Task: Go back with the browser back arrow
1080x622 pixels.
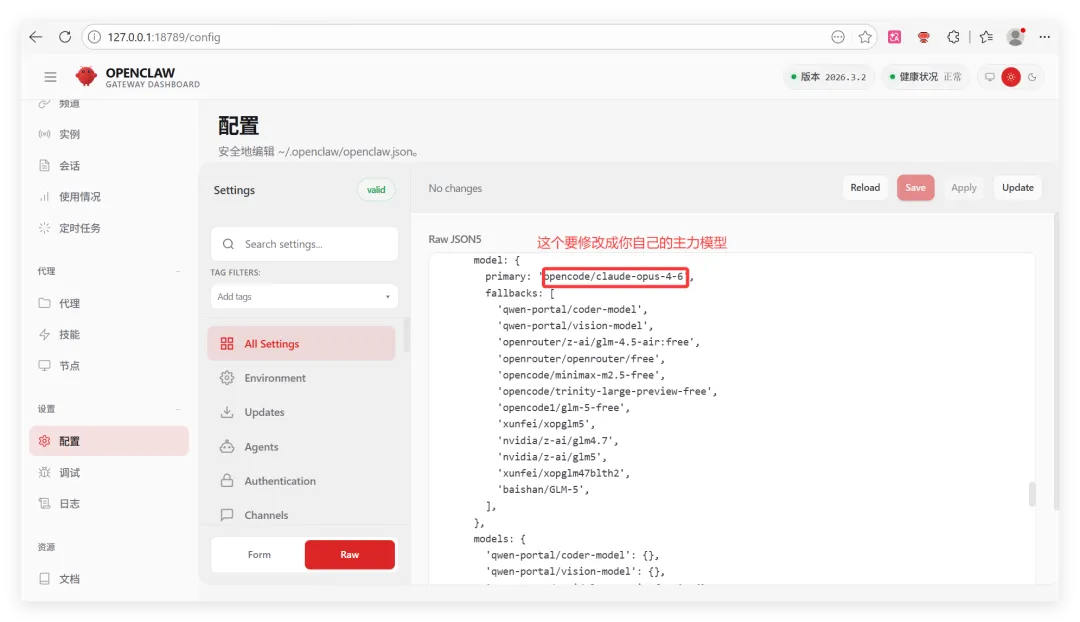Action: (x=36, y=37)
